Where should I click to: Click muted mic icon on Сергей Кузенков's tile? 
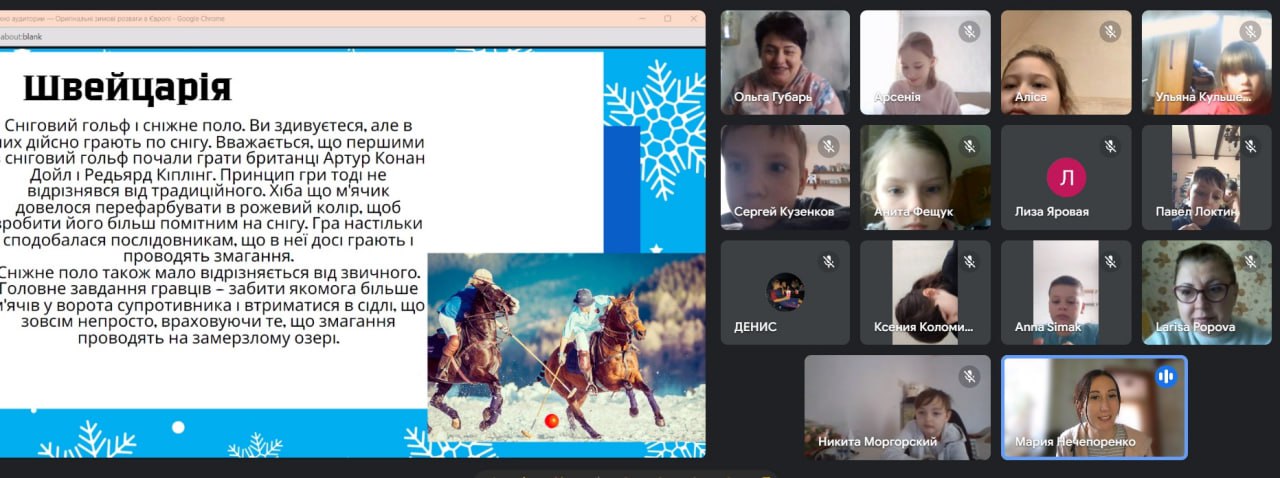828,146
